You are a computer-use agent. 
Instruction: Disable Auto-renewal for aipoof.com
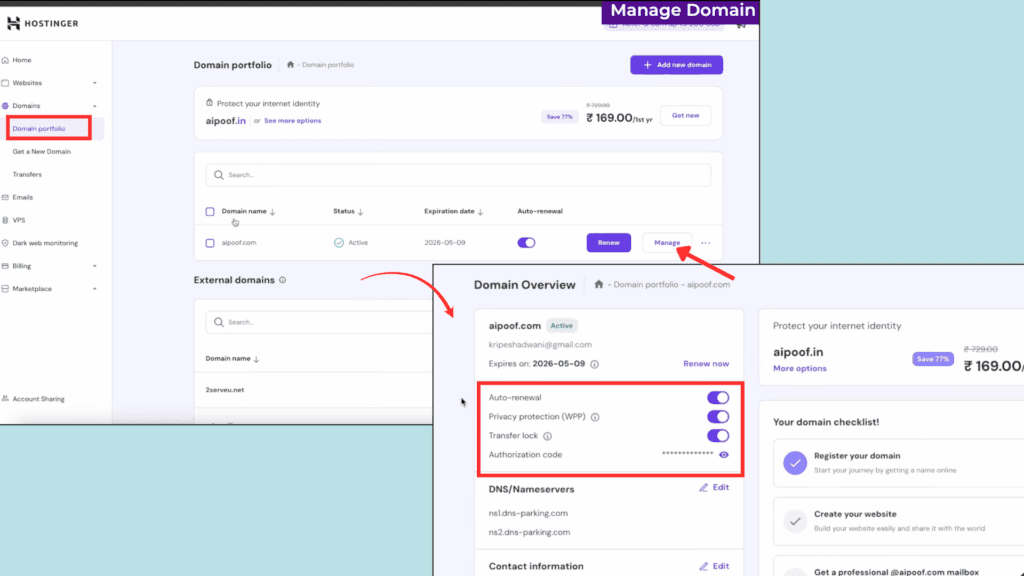pyautogui.click(x=717, y=397)
